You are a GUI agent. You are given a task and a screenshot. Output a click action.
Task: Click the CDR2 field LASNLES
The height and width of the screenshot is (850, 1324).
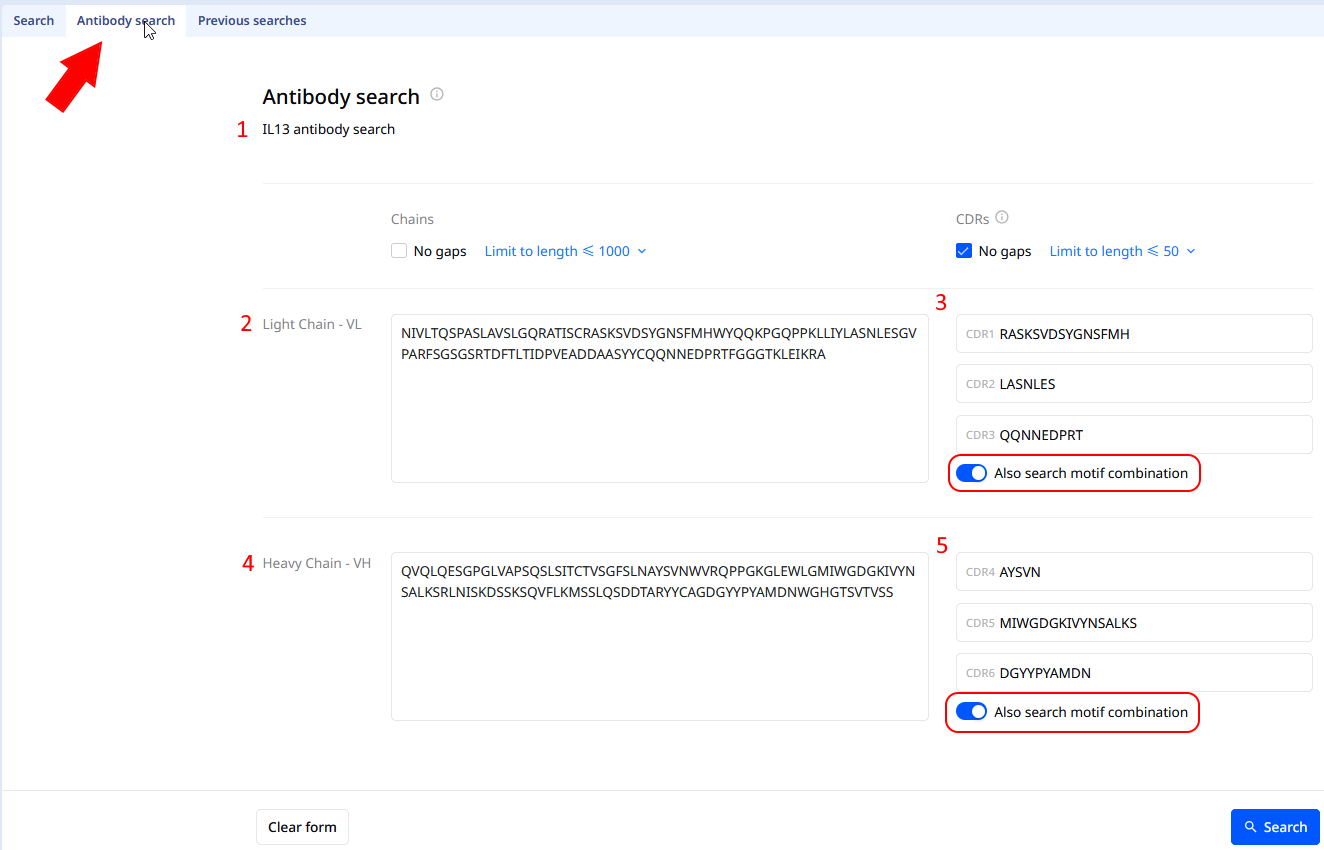[1134, 384]
